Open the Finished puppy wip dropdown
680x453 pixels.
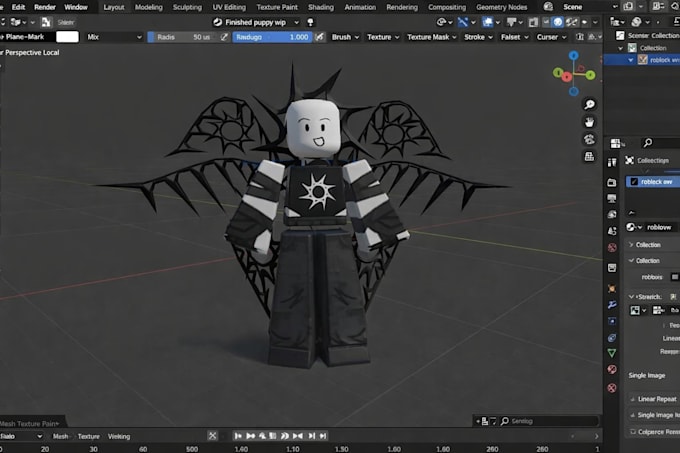pos(256,22)
